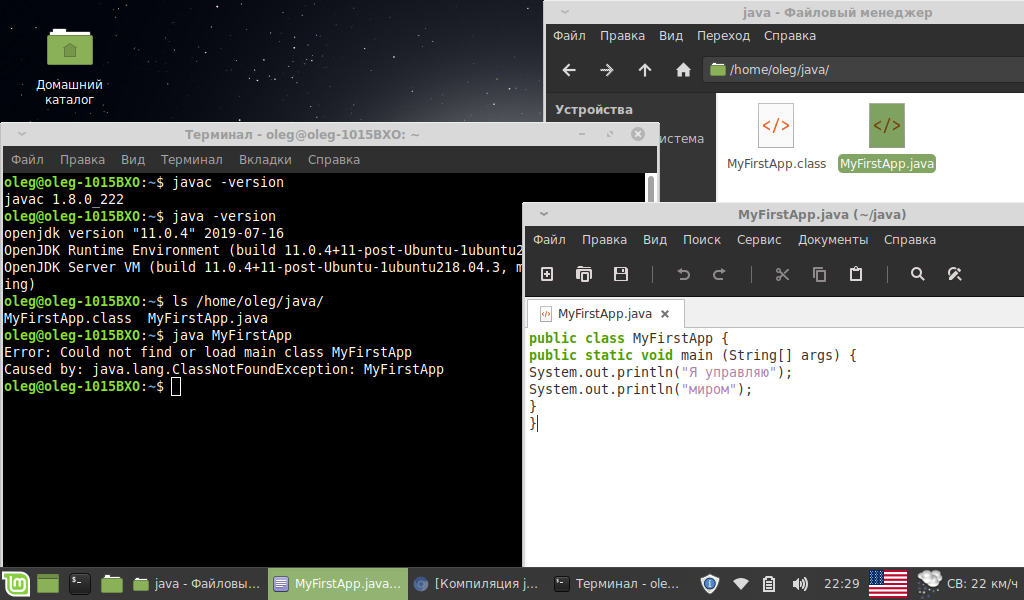1024x600 pixels.
Task: Go to home folder in file manager
Action: [x=683, y=70]
